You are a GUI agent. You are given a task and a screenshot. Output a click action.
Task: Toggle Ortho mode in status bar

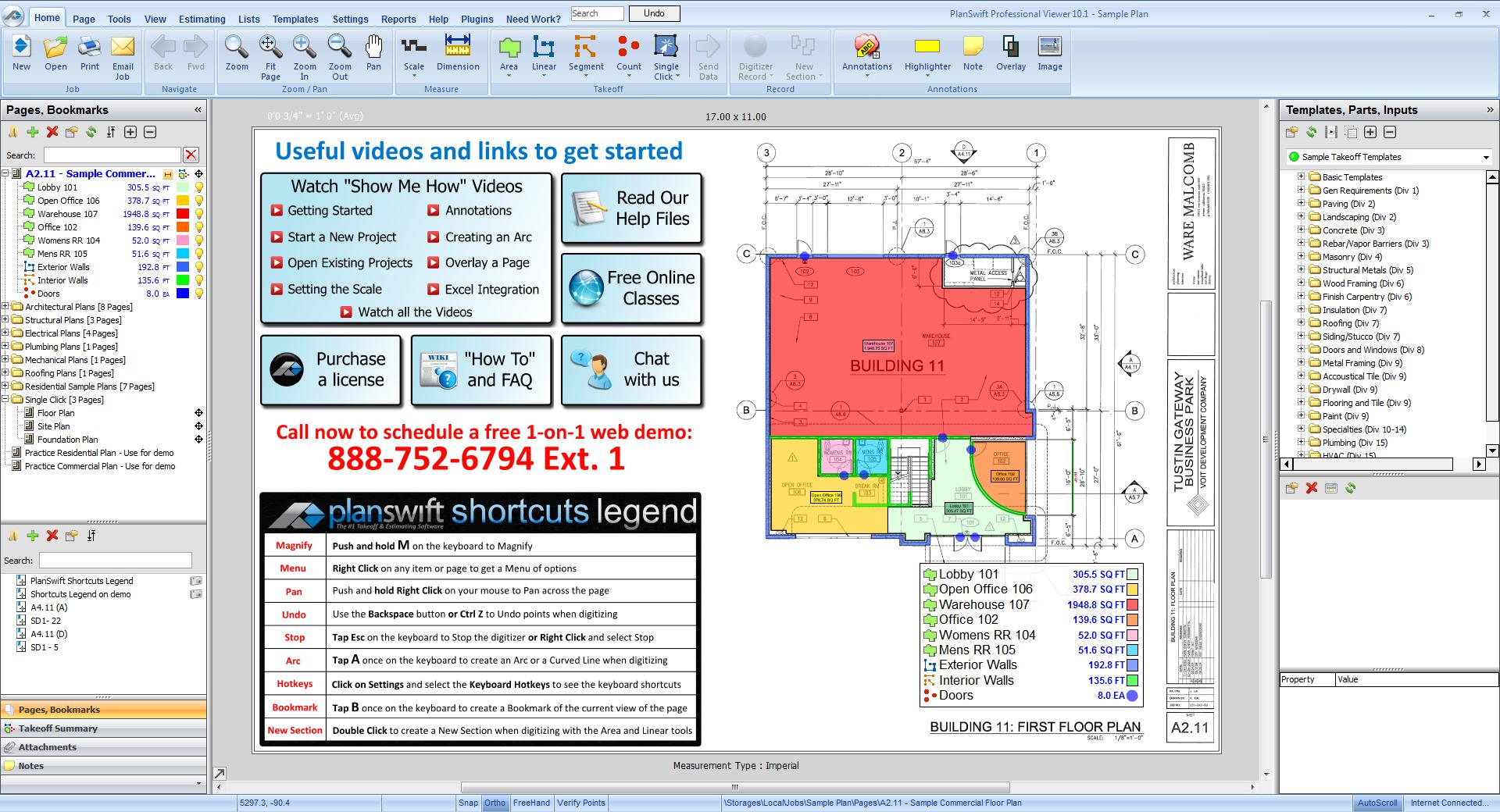(x=495, y=803)
